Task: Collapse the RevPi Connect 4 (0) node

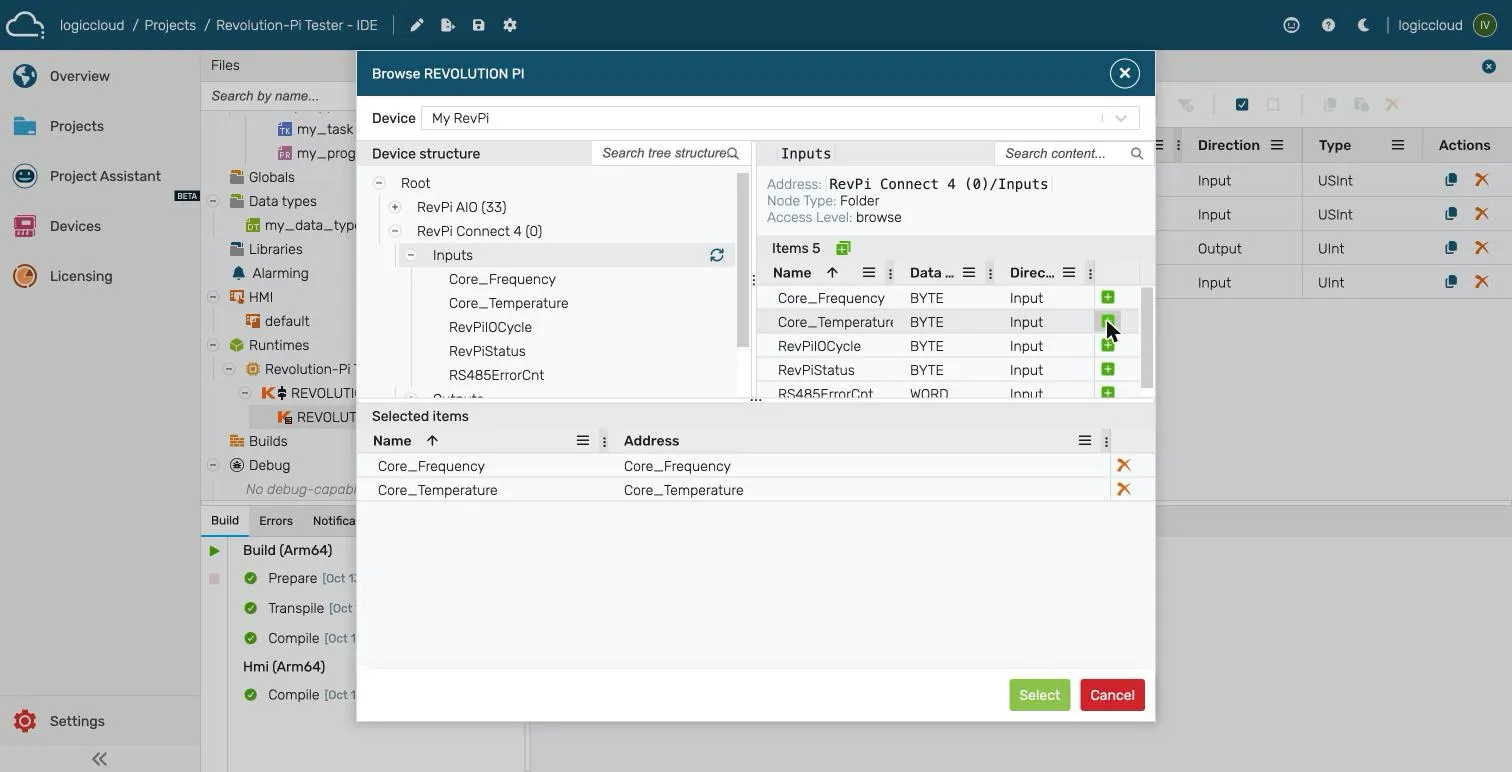Action: click(x=395, y=231)
